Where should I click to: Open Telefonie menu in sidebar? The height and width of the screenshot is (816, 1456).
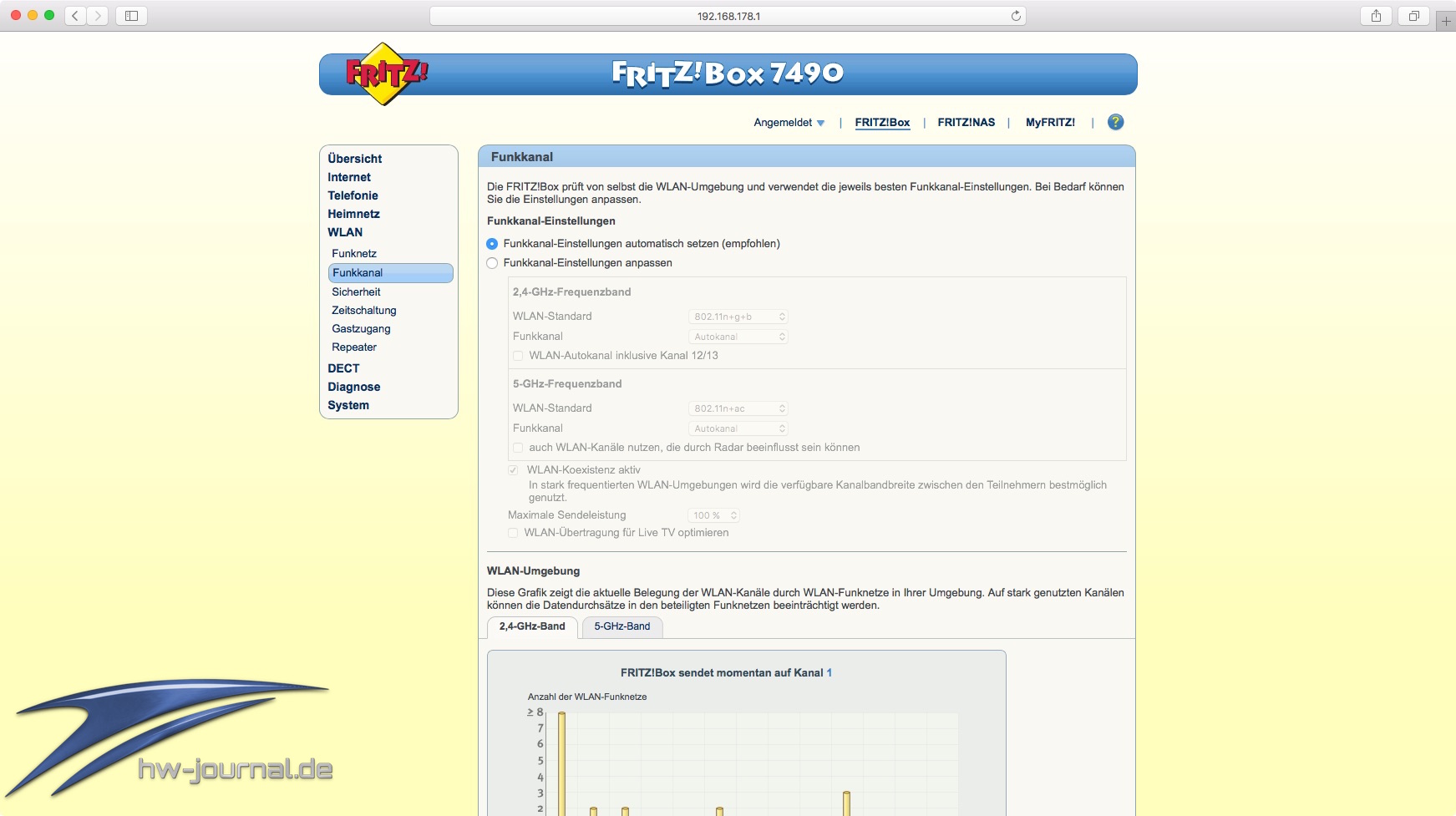pos(353,195)
